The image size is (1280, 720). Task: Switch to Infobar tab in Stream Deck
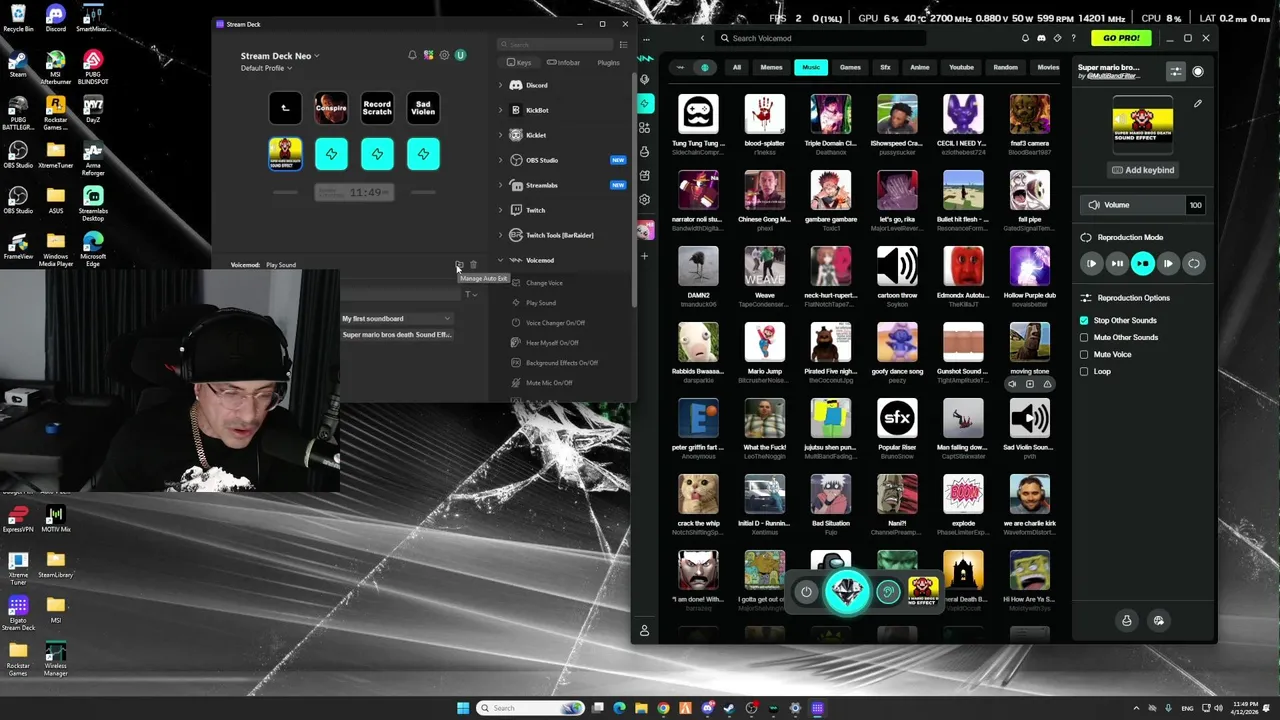[x=563, y=63]
